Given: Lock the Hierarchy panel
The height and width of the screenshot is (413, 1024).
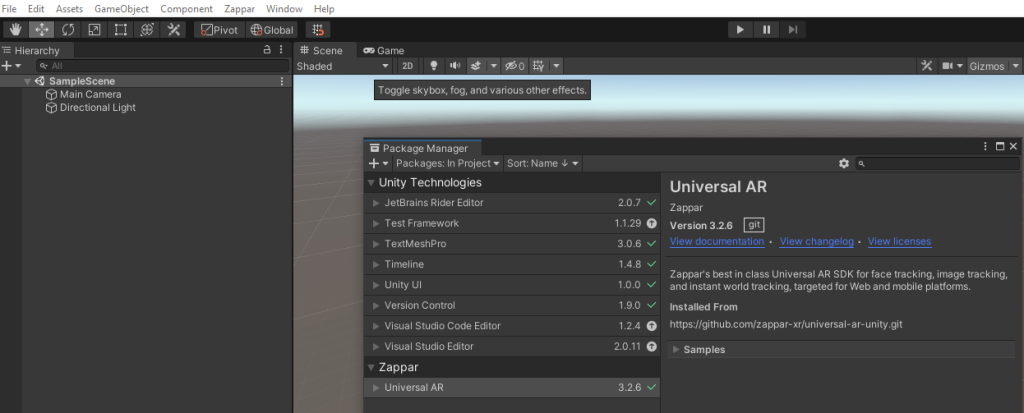Looking at the screenshot, I should [266, 50].
